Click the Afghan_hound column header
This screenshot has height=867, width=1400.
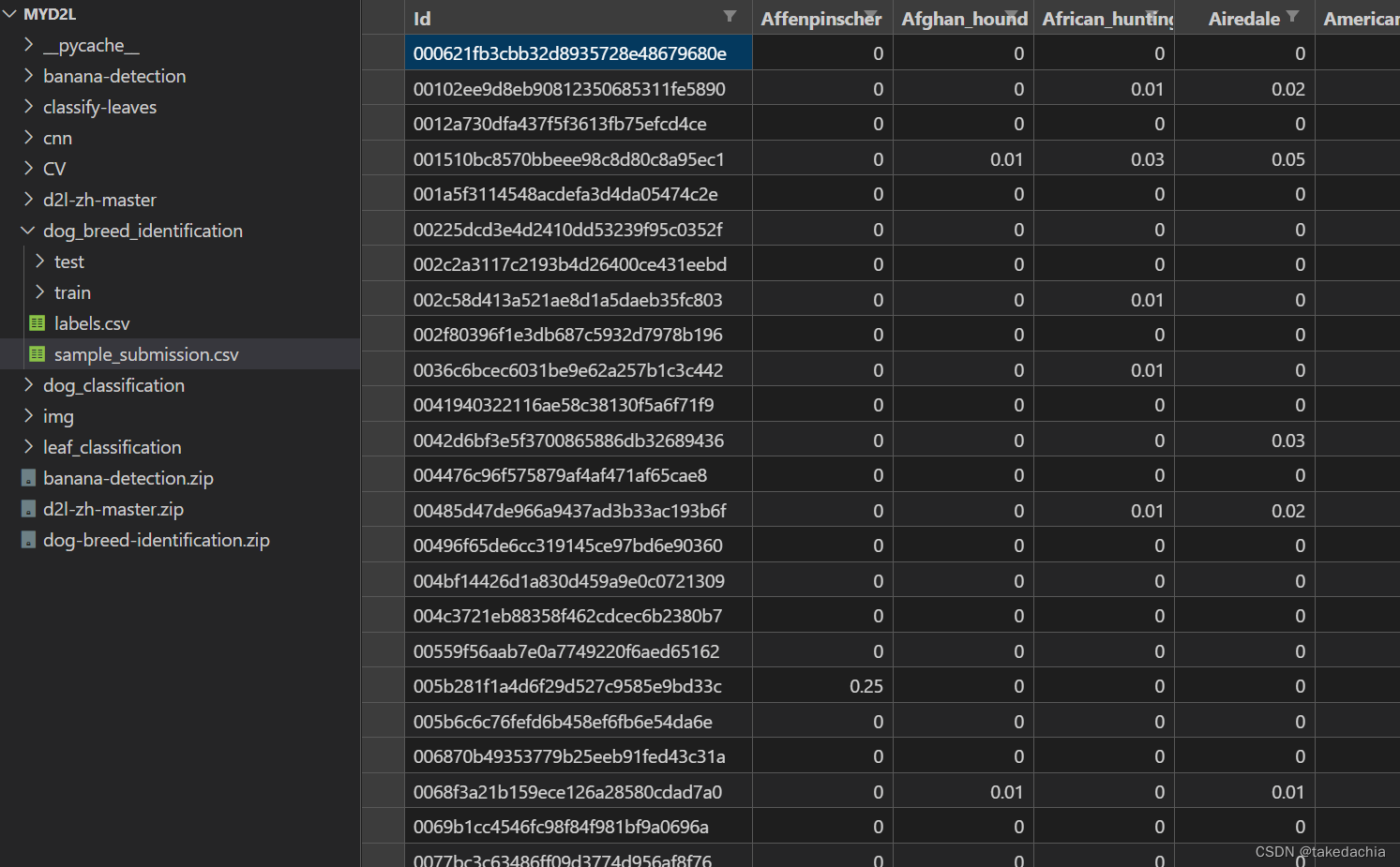pos(963,18)
